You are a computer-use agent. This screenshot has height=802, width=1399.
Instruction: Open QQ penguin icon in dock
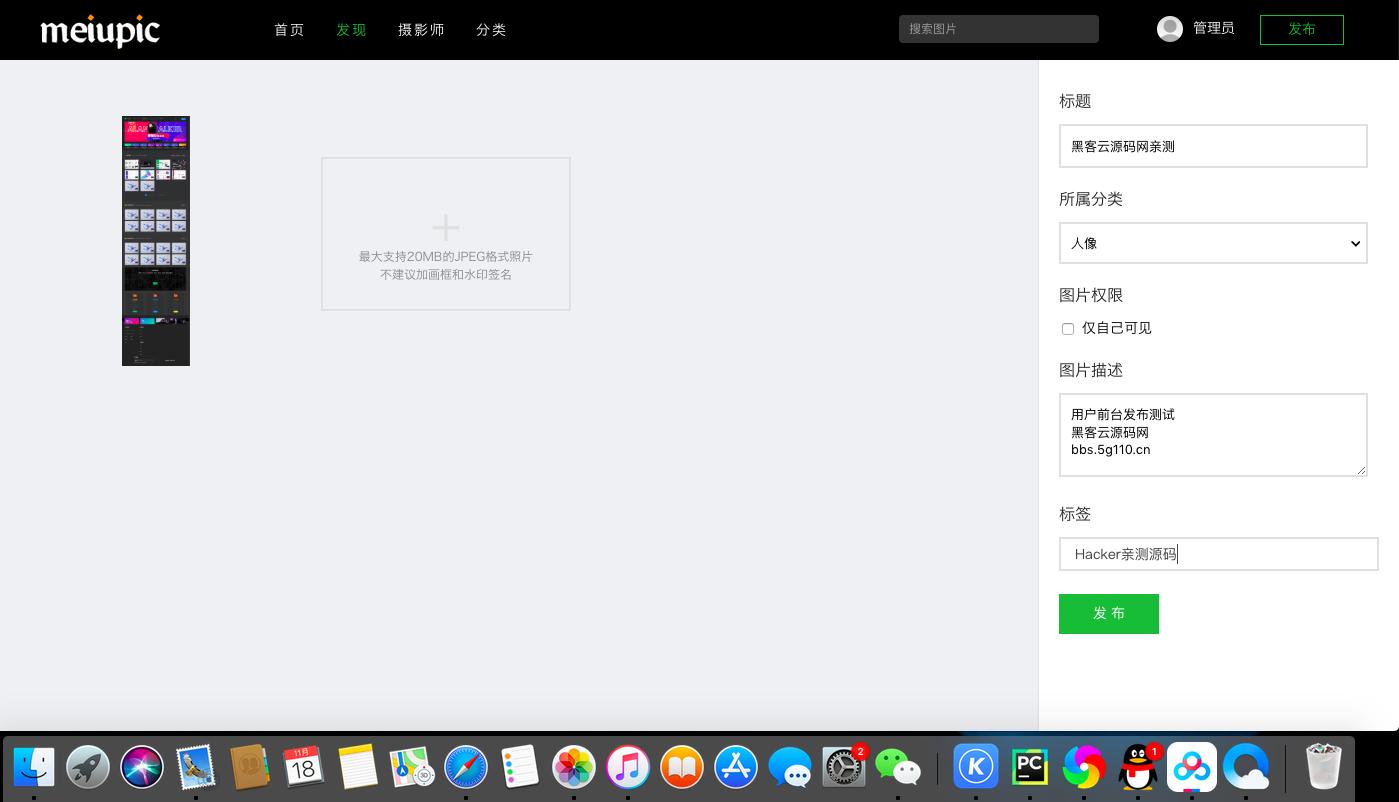pos(1137,768)
